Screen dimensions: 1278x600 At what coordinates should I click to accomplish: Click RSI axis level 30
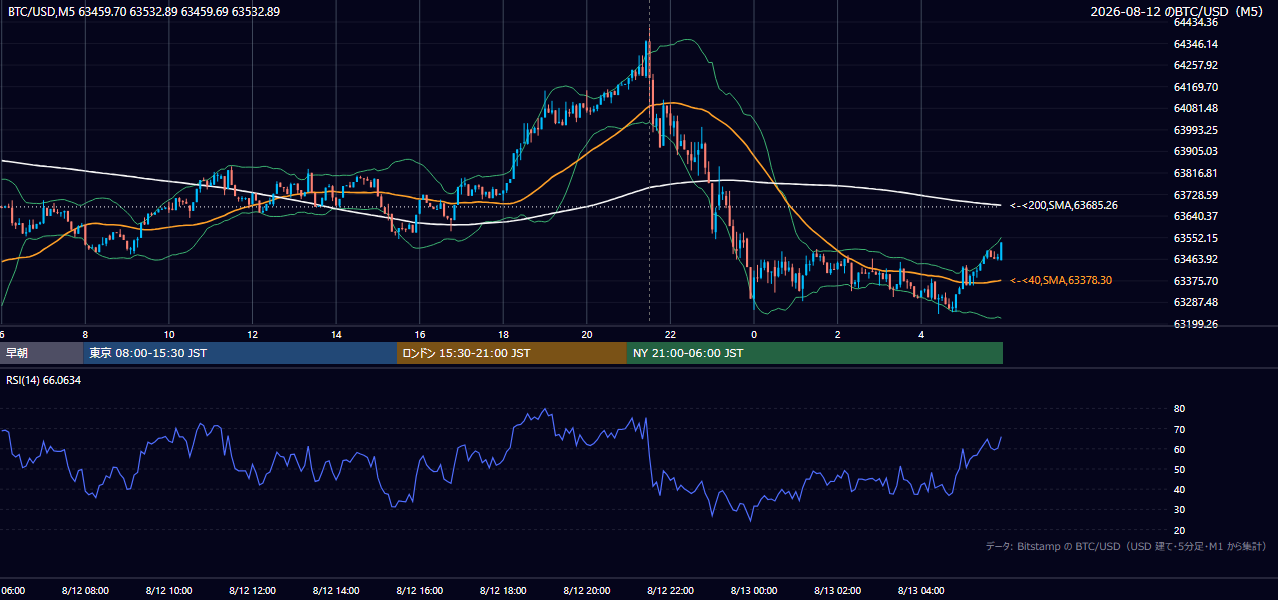coord(1179,510)
